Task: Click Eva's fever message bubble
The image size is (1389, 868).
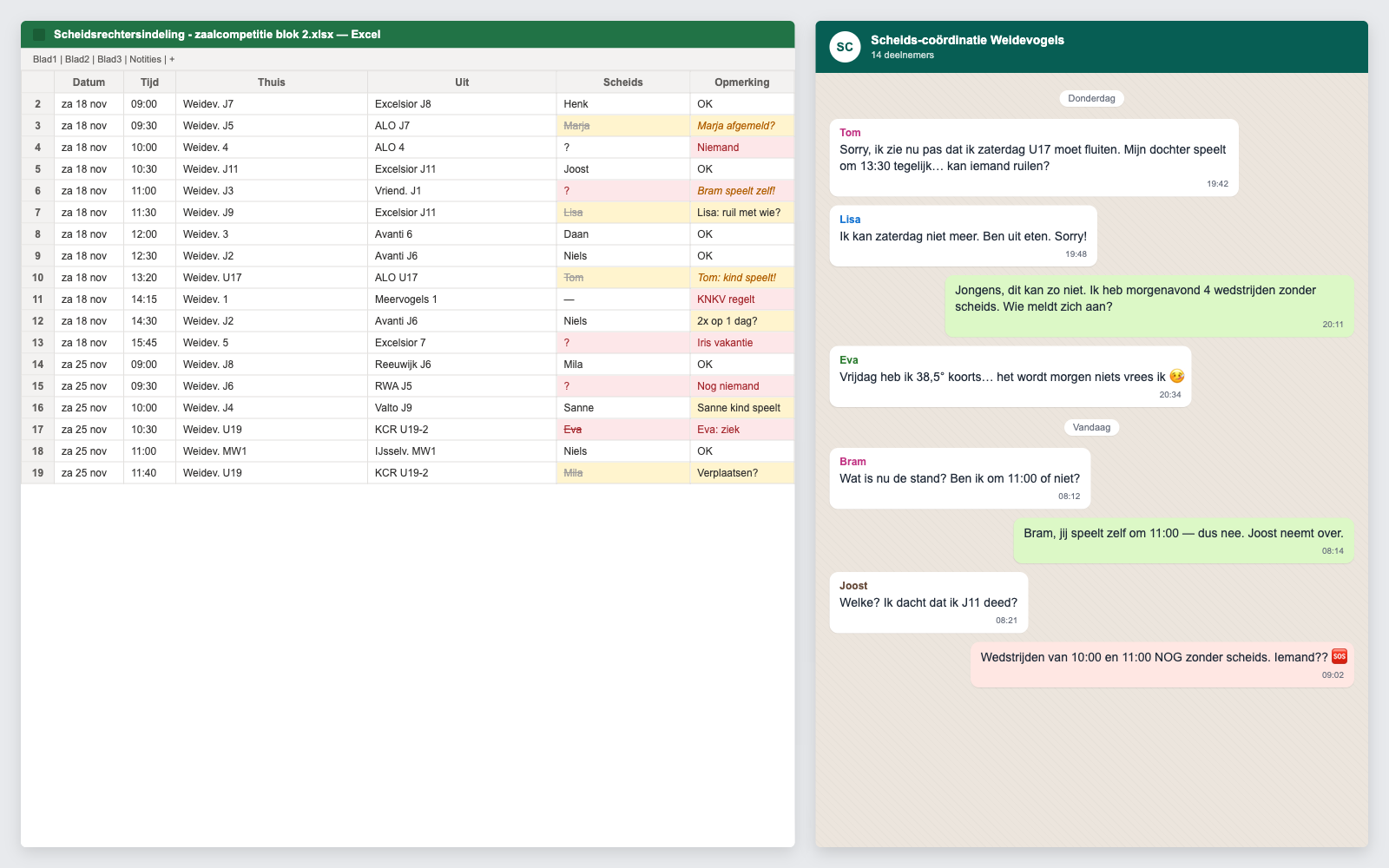Action: coord(1010,377)
